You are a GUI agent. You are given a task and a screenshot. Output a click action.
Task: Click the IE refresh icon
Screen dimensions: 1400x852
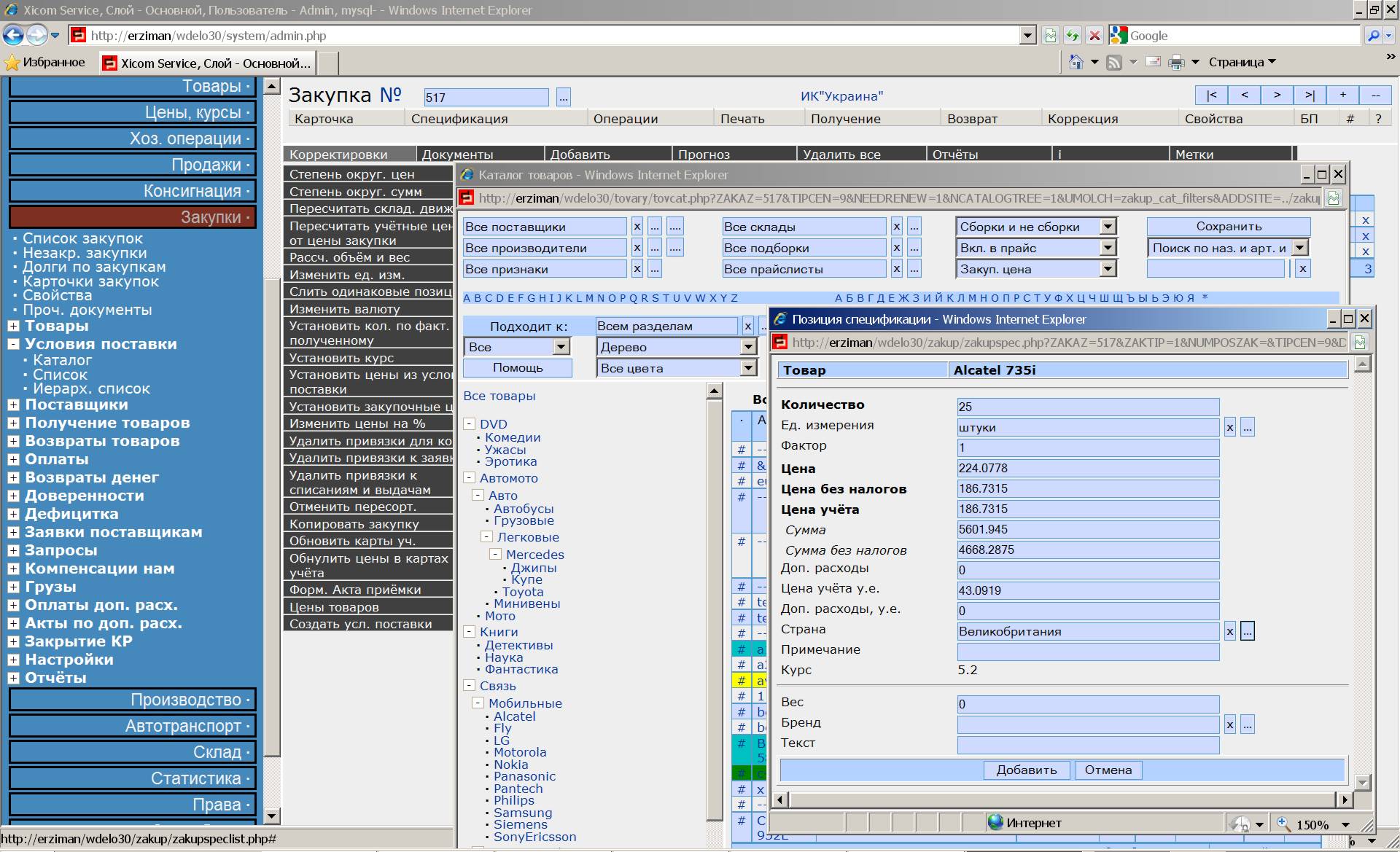click(x=1072, y=35)
